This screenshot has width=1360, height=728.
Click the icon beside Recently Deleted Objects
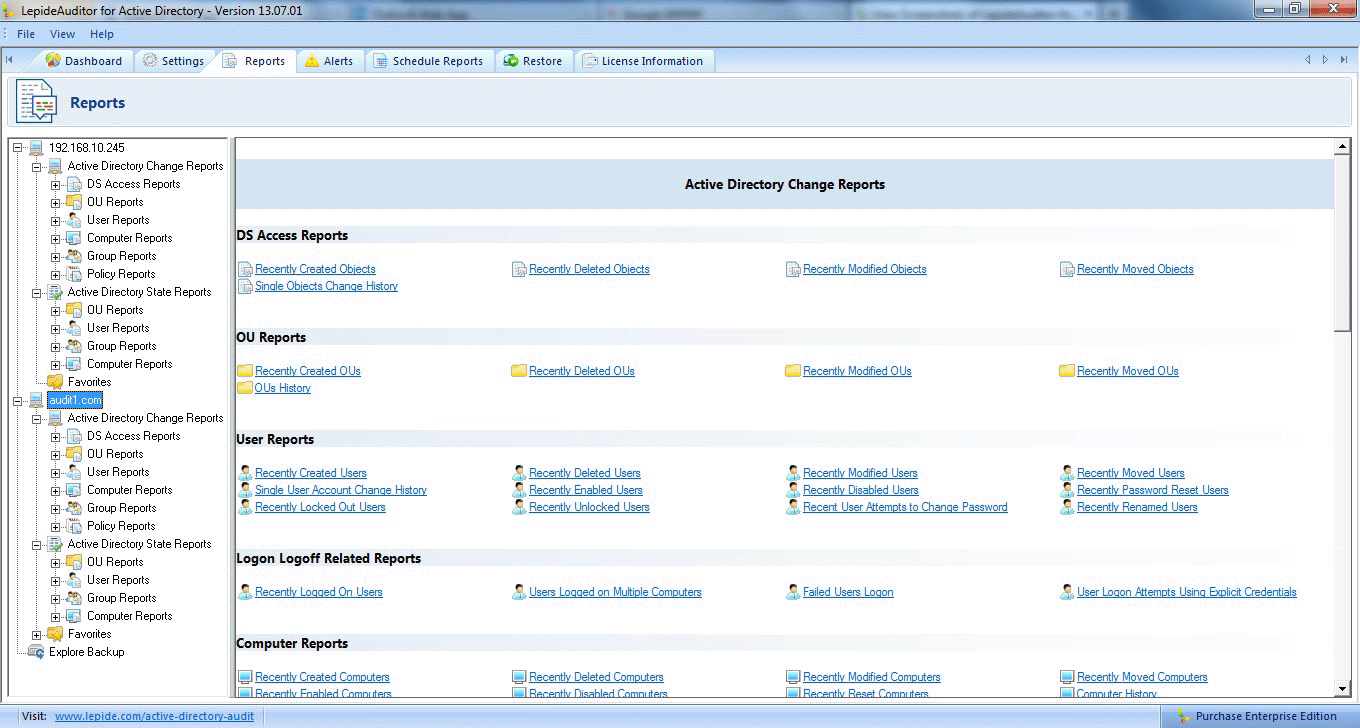pyautogui.click(x=519, y=270)
